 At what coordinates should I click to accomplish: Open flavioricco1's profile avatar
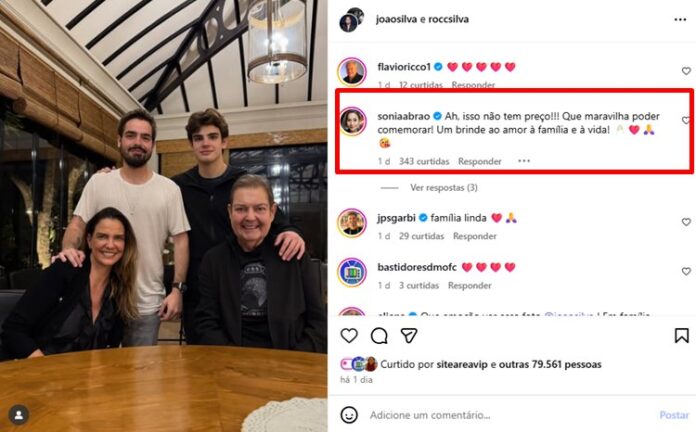(x=351, y=71)
